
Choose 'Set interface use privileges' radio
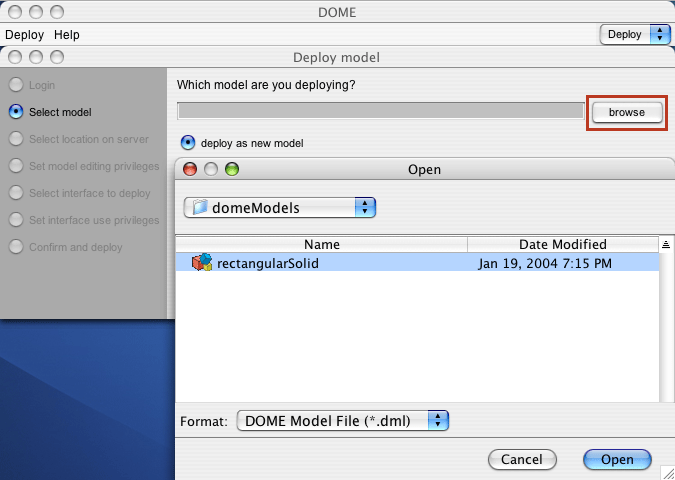(x=16, y=220)
